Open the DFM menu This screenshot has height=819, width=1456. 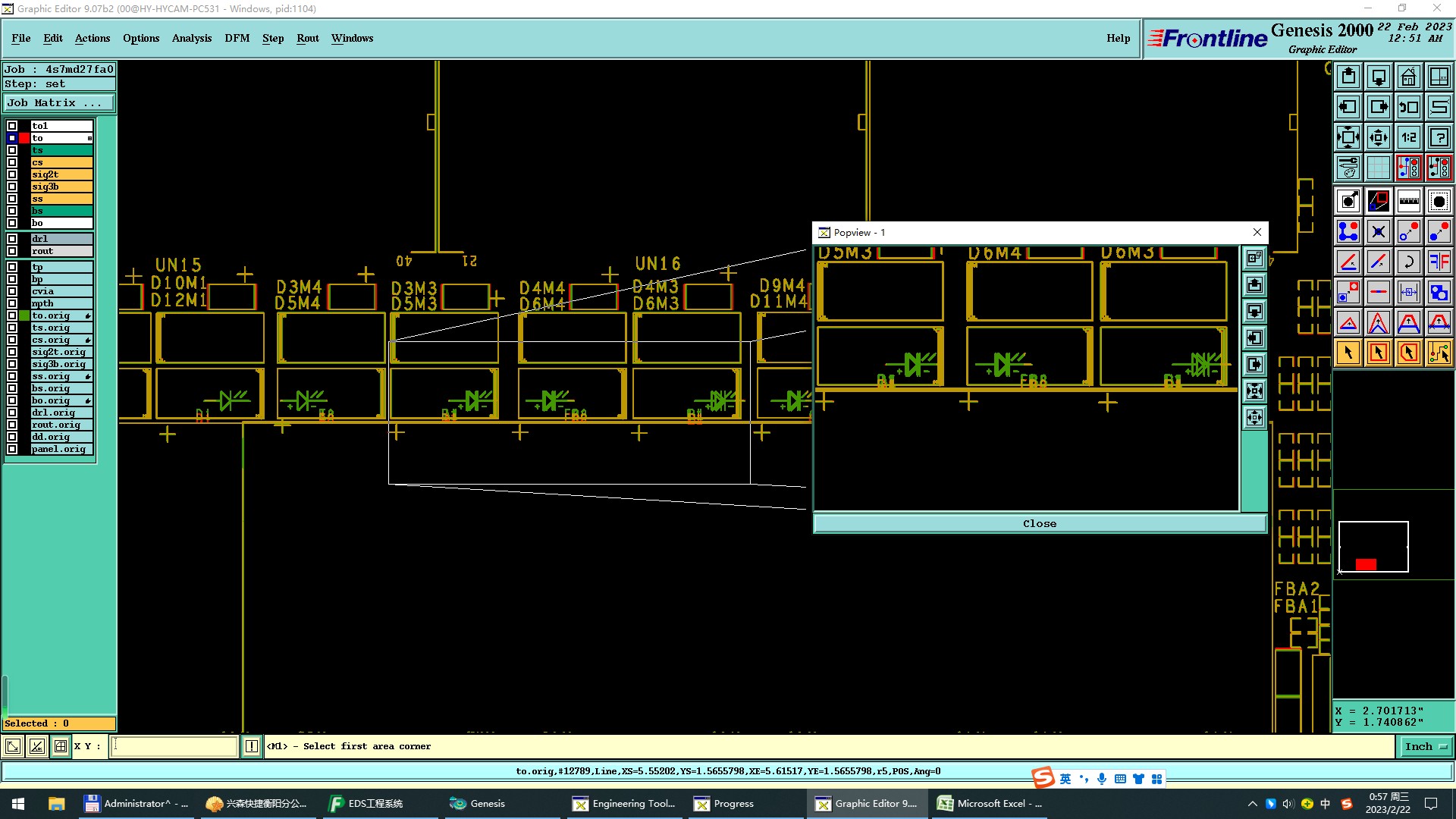pyautogui.click(x=237, y=38)
